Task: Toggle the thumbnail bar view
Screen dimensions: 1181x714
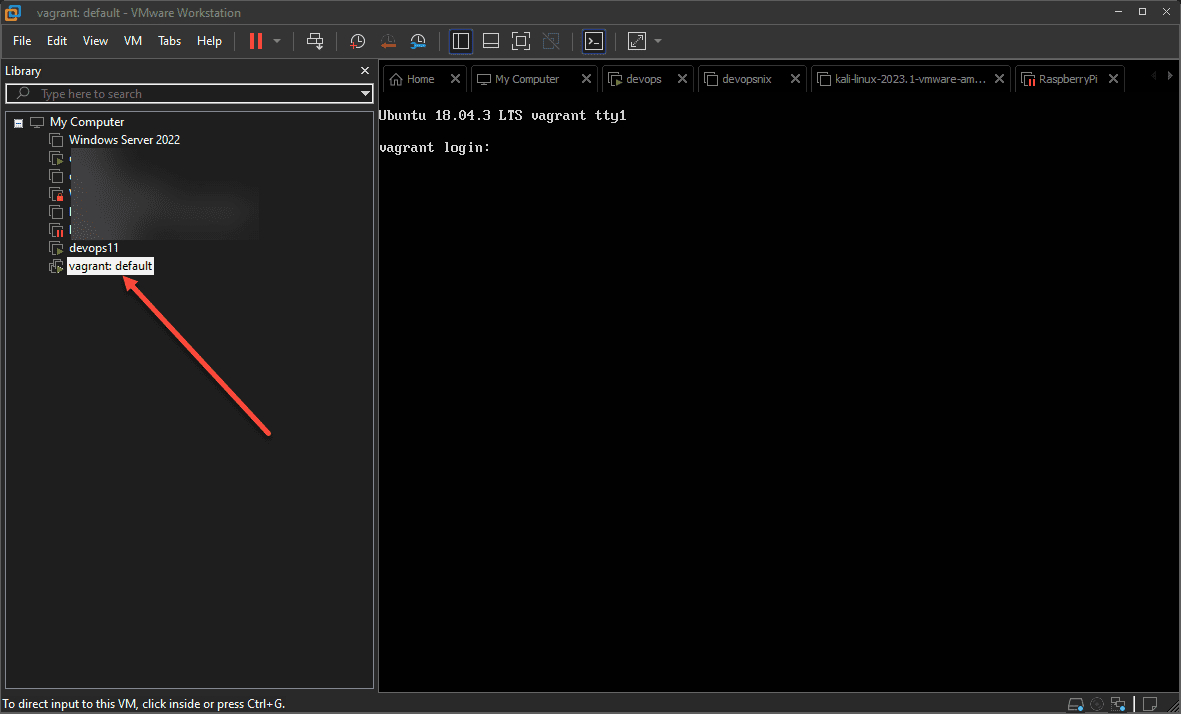Action: click(491, 41)
